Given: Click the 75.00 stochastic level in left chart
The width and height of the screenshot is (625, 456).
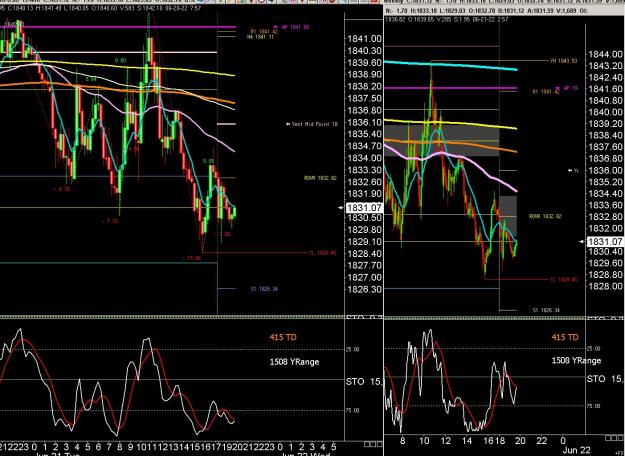Looking at the screenshot, I should tap(354, 411).
